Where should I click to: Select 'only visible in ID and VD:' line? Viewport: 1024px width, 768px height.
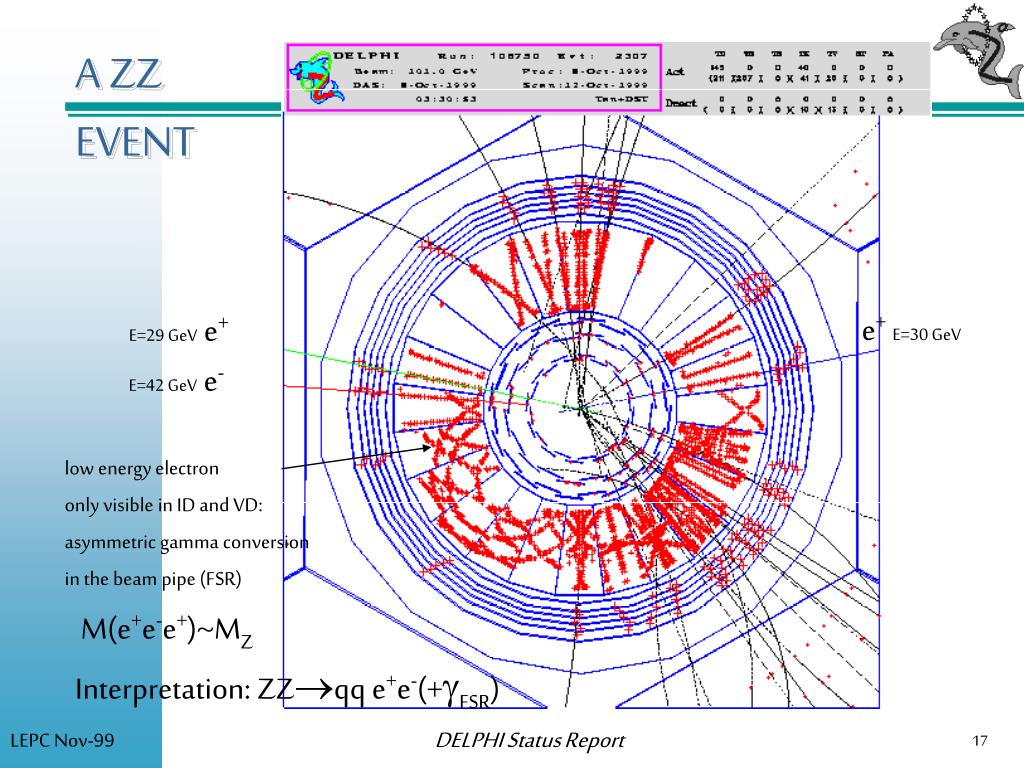tap(163, 505)
